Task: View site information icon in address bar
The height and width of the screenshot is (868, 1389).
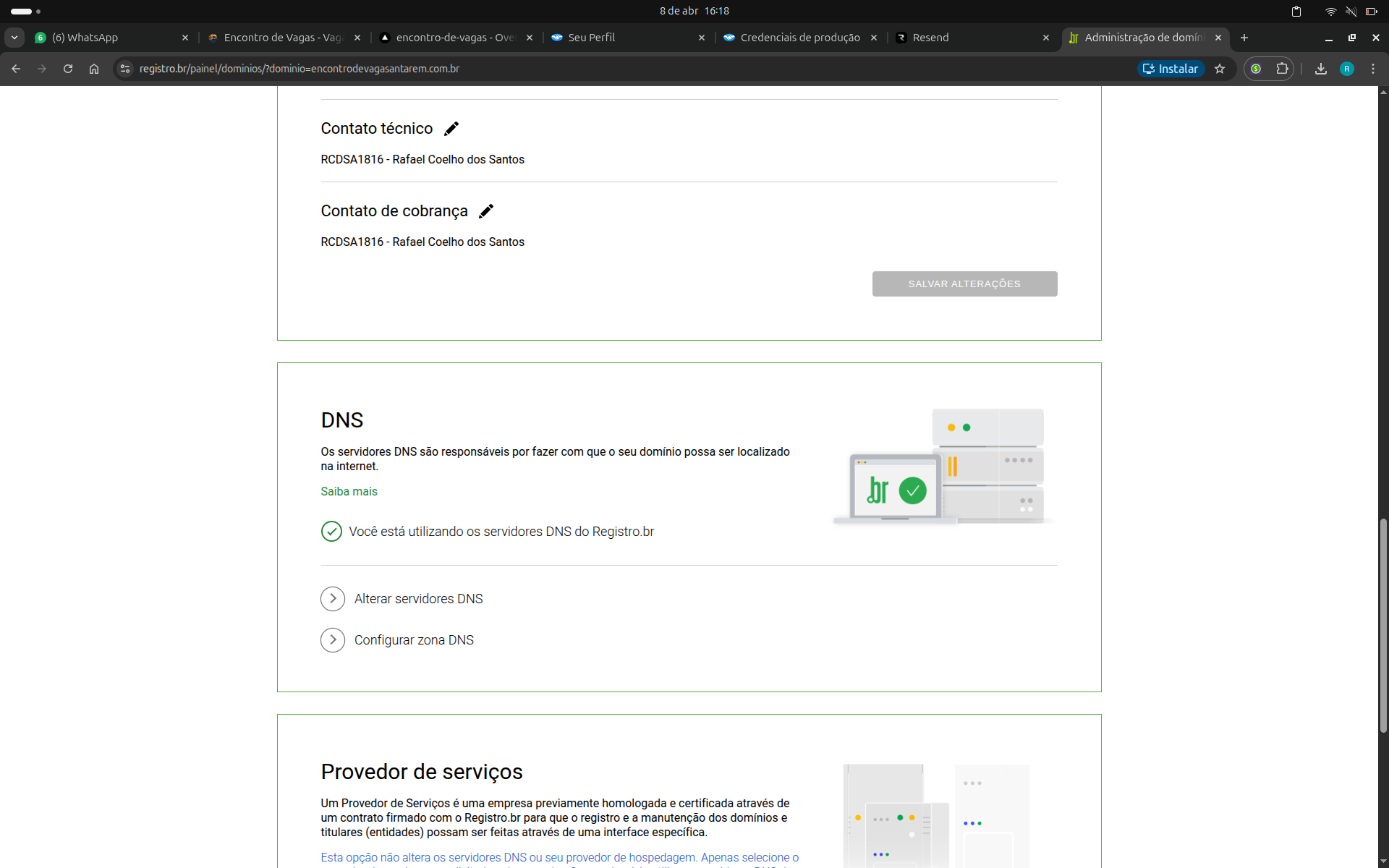Action: tap(125, 69)
